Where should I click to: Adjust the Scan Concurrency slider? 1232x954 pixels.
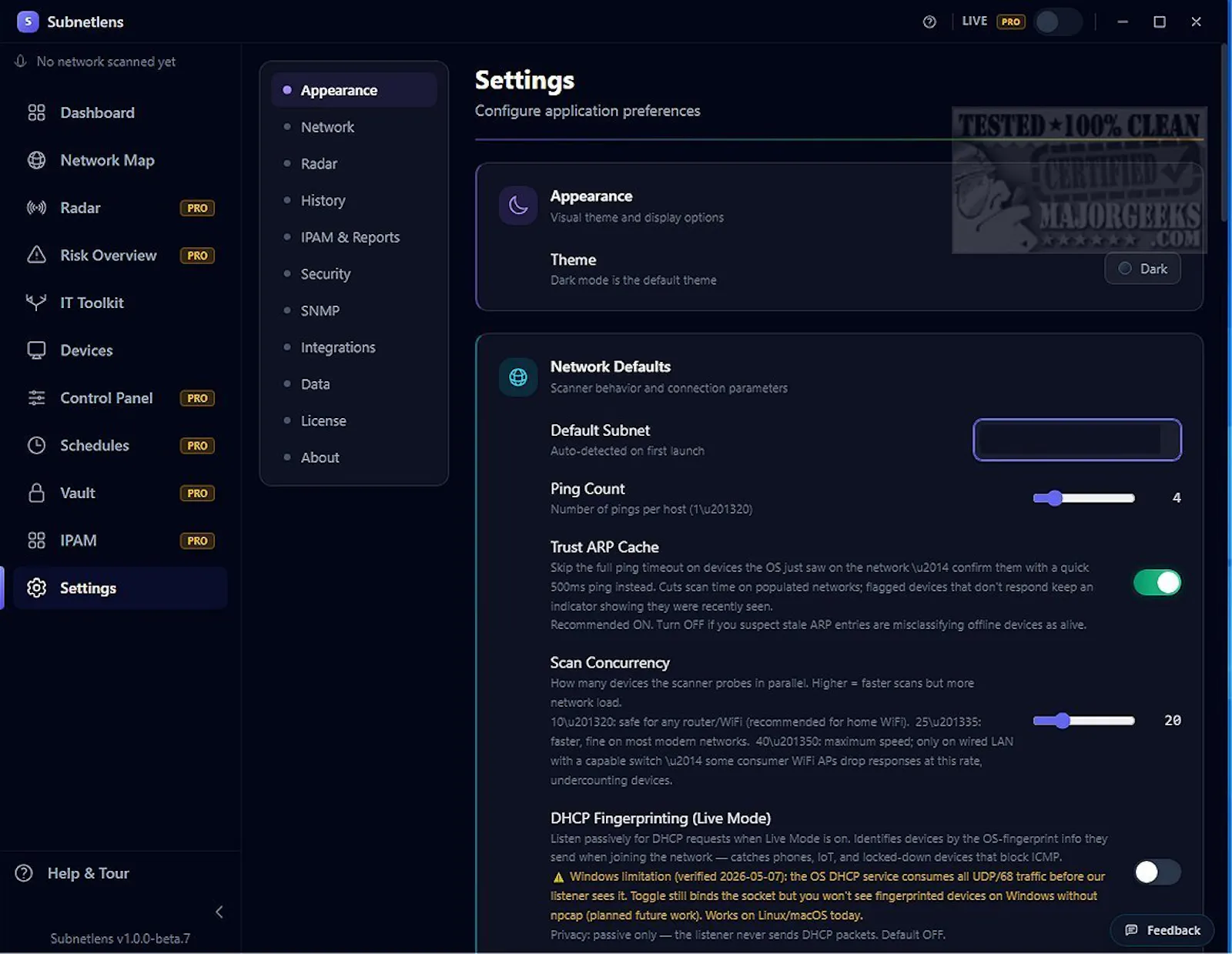tap(1083, 721)
